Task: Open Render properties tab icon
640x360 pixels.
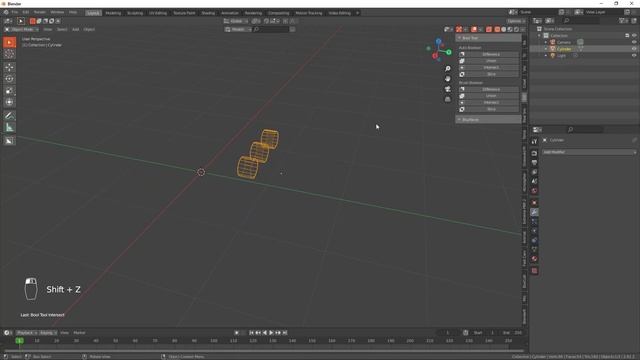Action: pyautogui.click(x=534, y=153)
